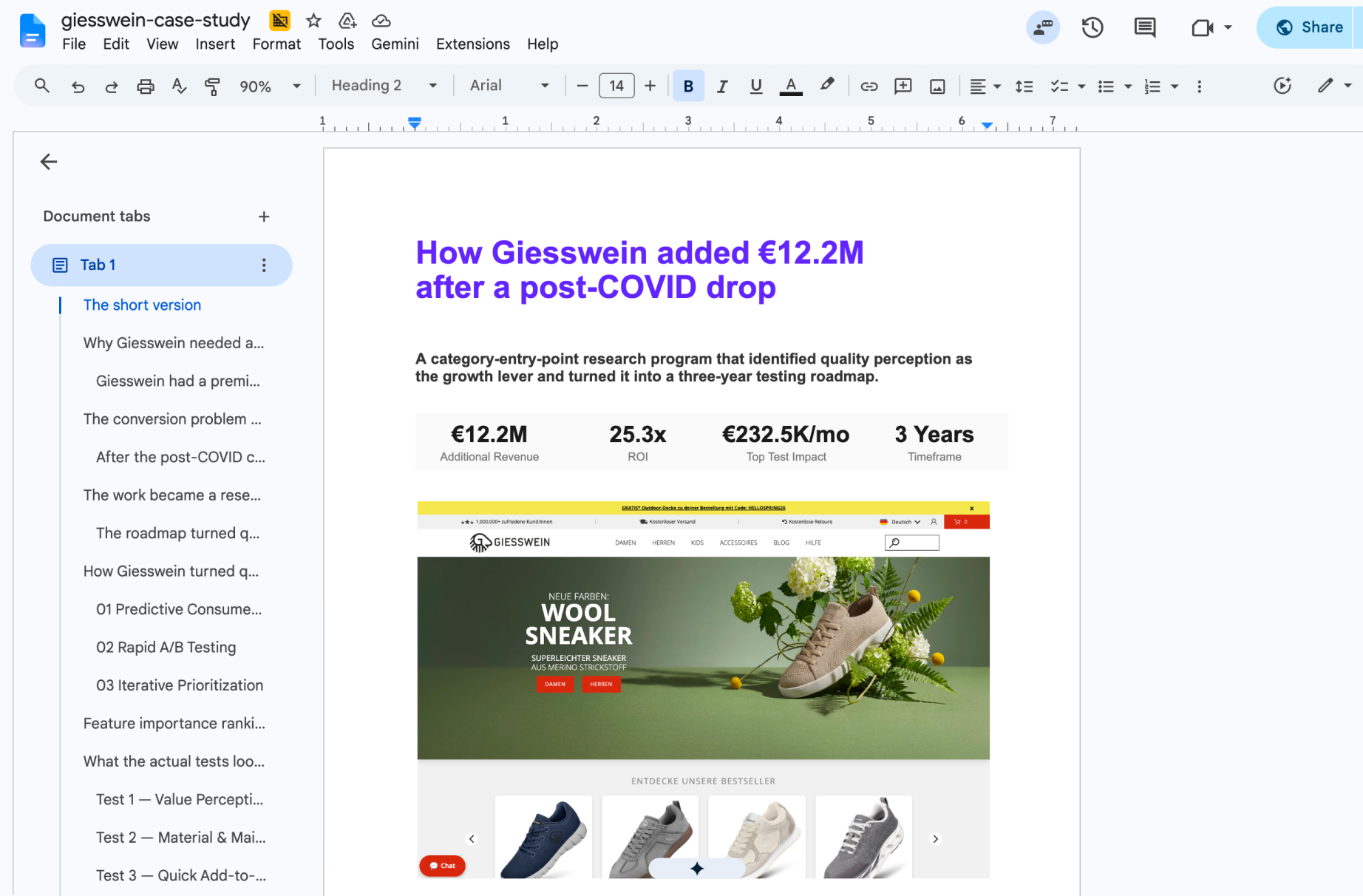The height and width of the screenshot is (896, 1363).
Task: Add a new document tab
Action: point(264,217)
